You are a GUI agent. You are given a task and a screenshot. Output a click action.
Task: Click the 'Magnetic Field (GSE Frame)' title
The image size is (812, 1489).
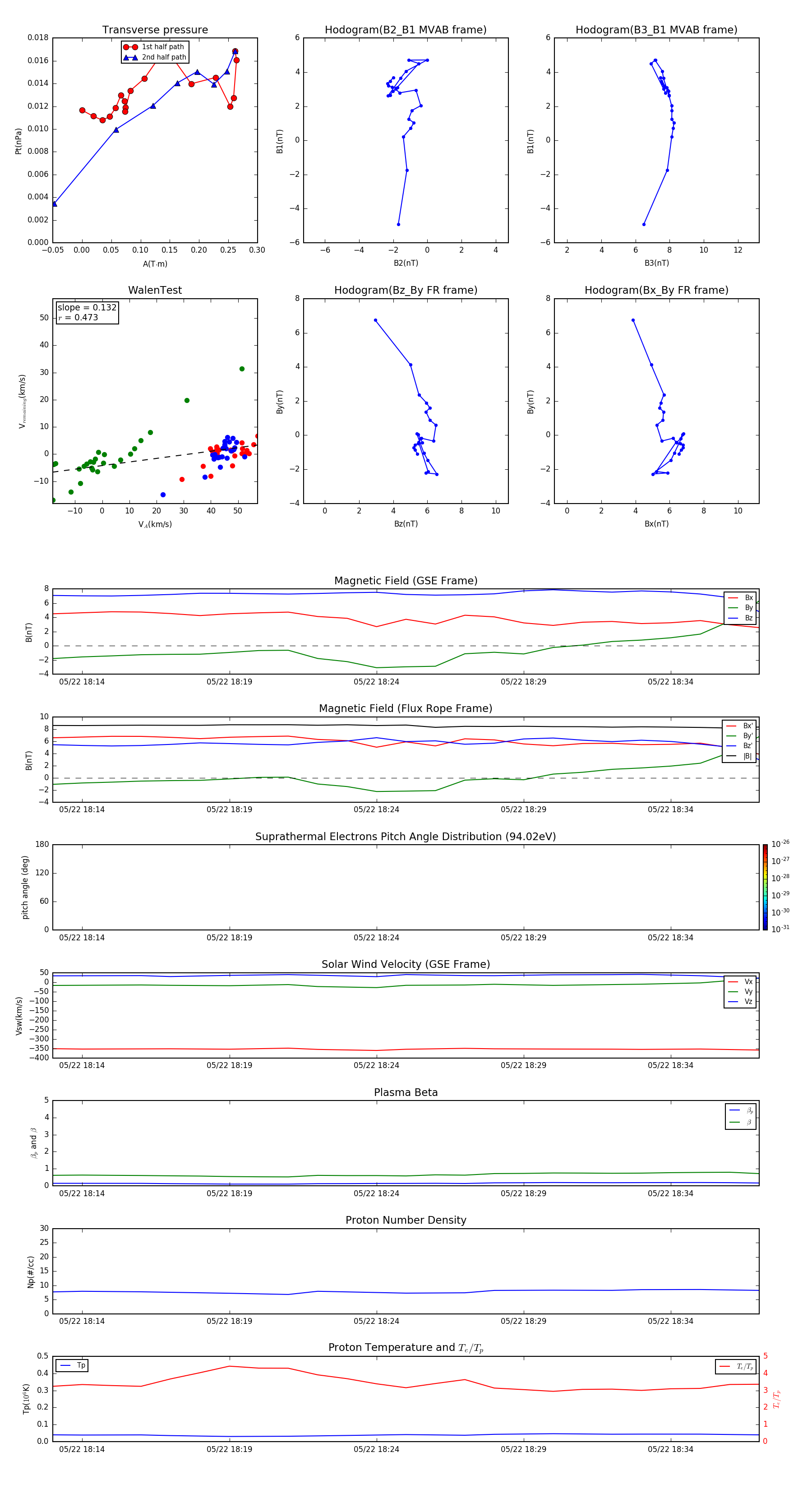pos(406,581)
